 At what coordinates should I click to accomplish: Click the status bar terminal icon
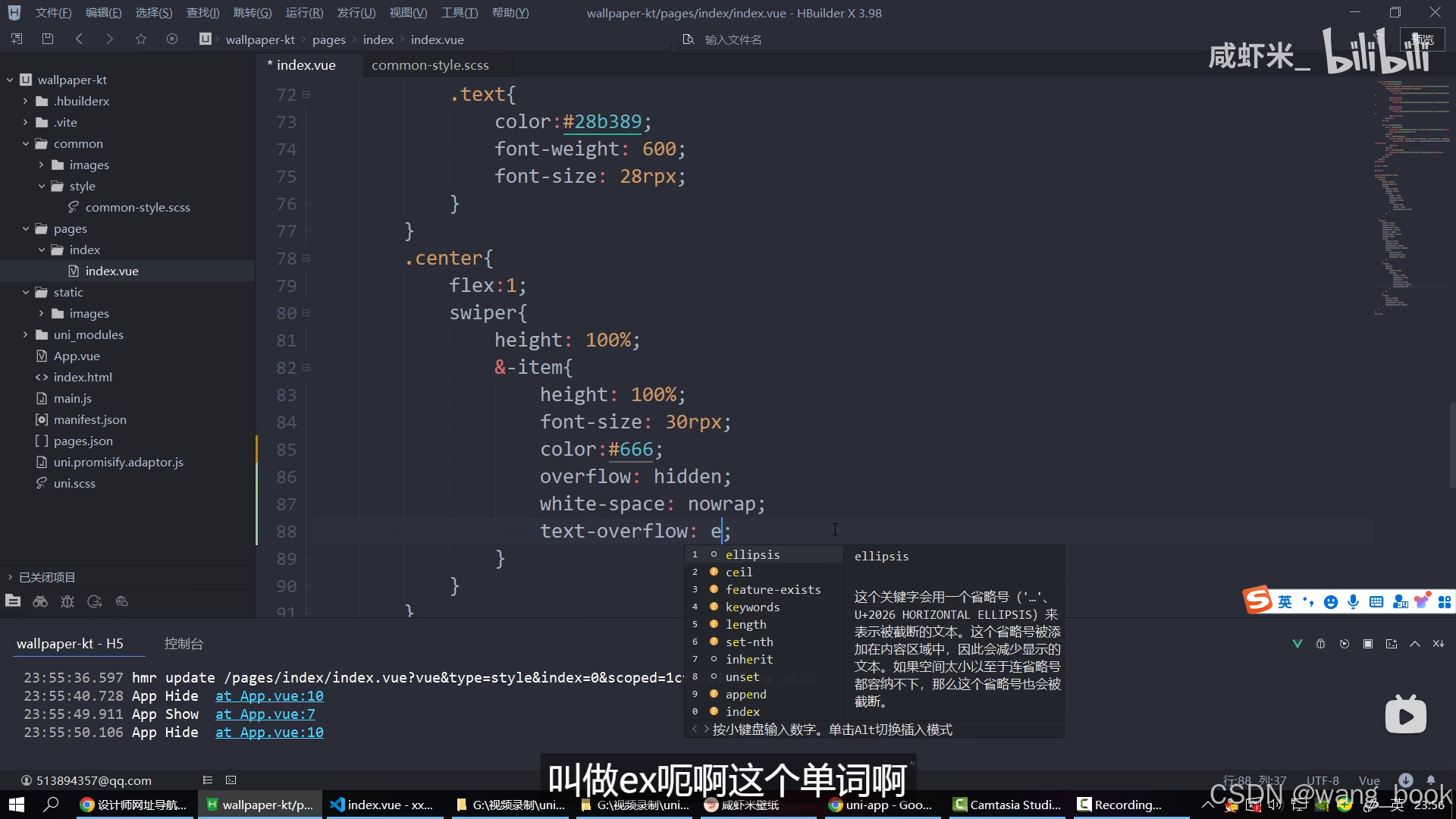pos(231,780)
